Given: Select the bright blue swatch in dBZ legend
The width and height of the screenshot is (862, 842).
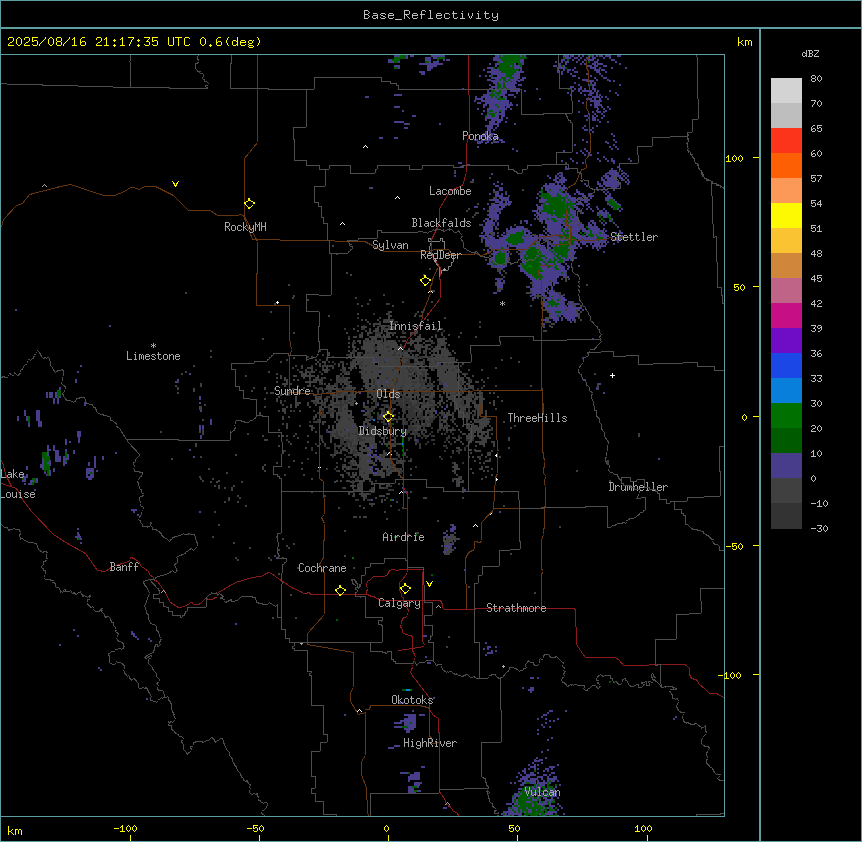Looking at the screenshot, I should point(786,365).
